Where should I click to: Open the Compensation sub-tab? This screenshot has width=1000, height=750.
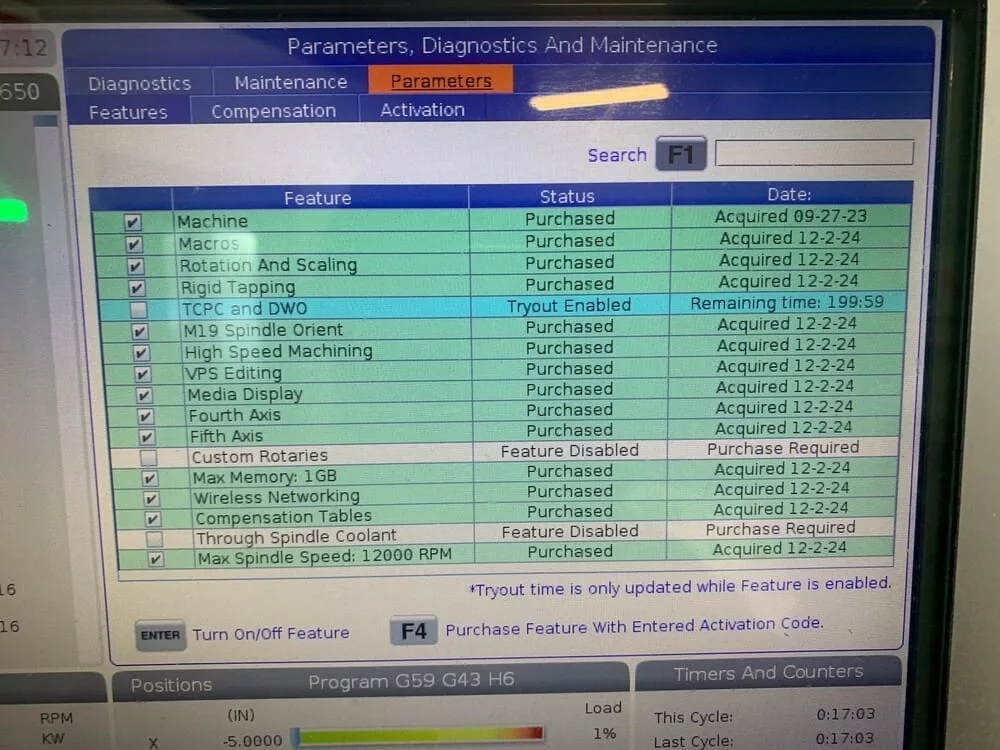[x=273, y=111]
